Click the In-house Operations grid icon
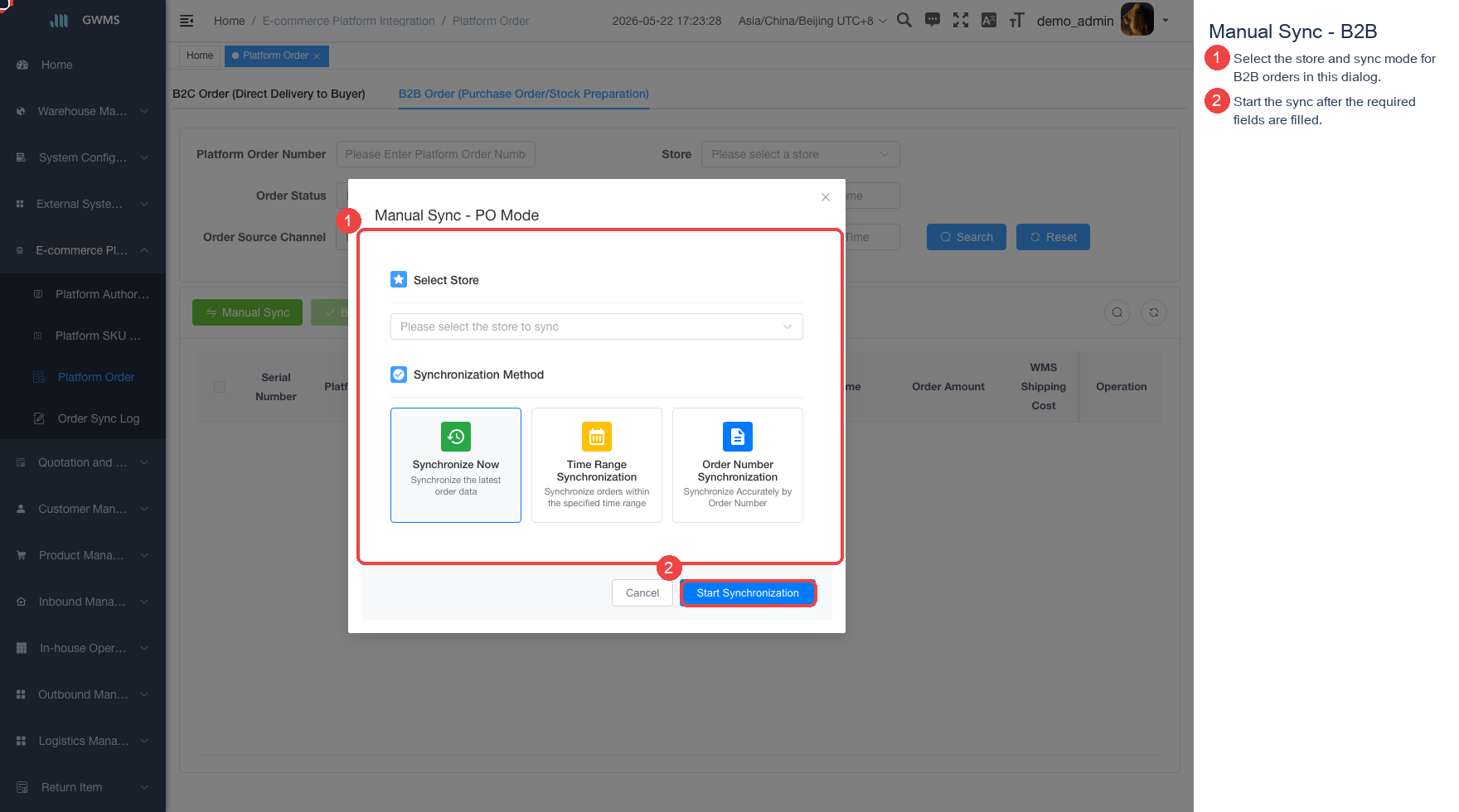Image resolution: width=1459 pixels, height=812 pixels. click(22, 648)
